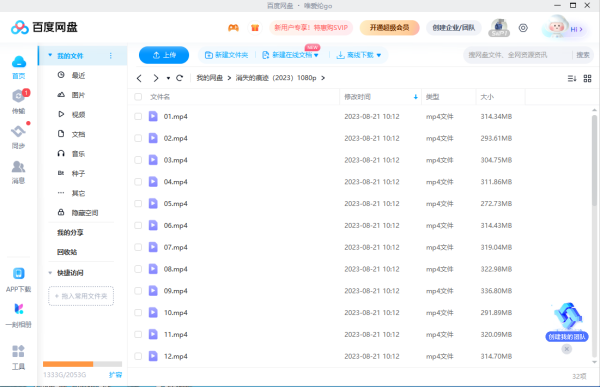
Task: Click the 扩容 expand storage link
Action: pyautogui.click(x=115, y=375)
